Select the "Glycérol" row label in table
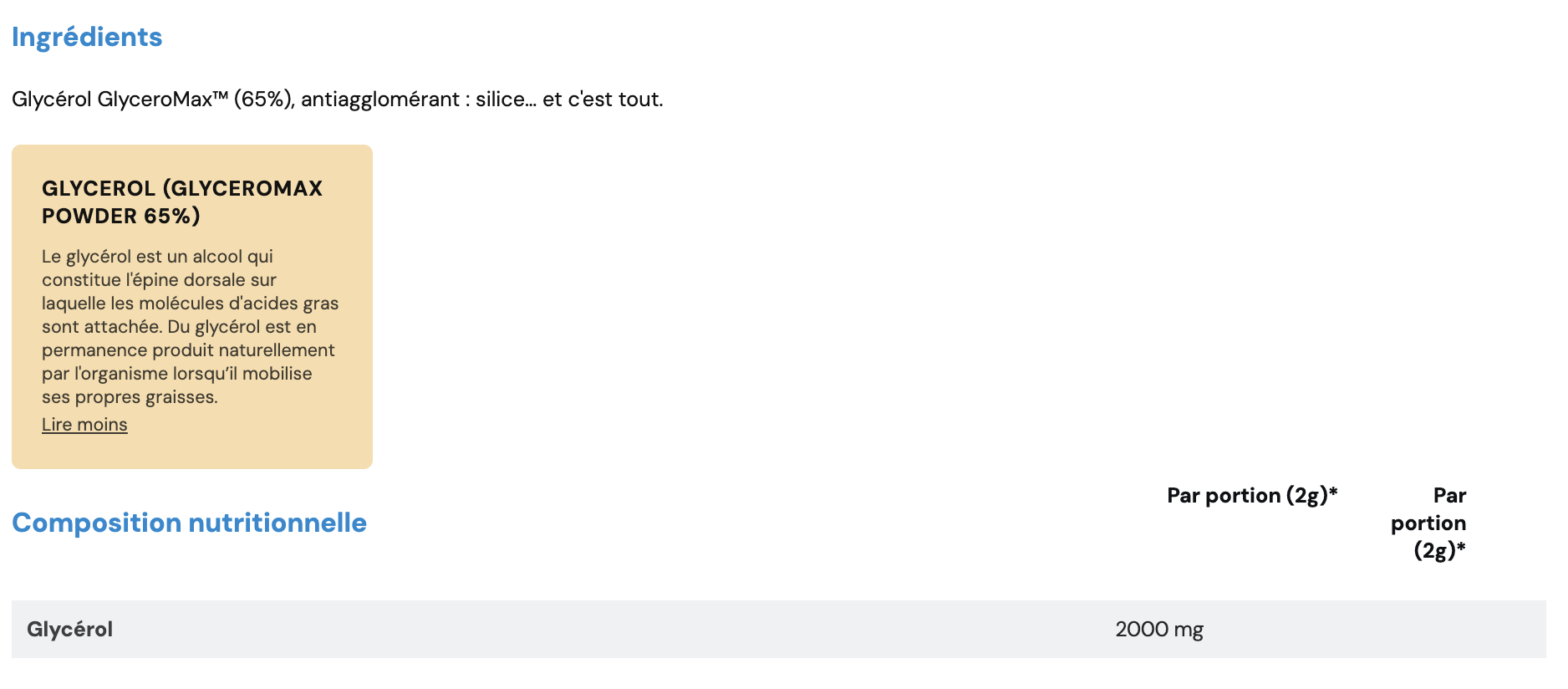The width and height of the screenshot is (1568, 689). click(x=70, y=630)
